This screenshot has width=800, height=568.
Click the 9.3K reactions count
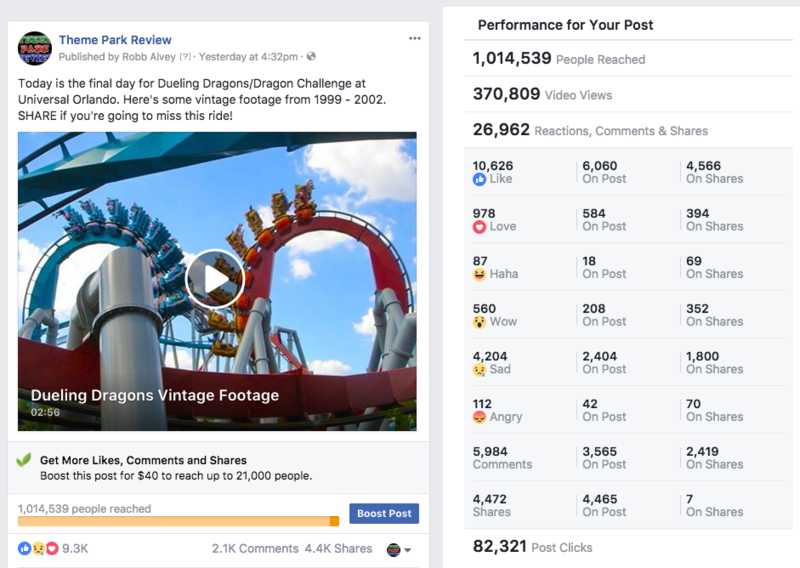click(x=75, y=549)
